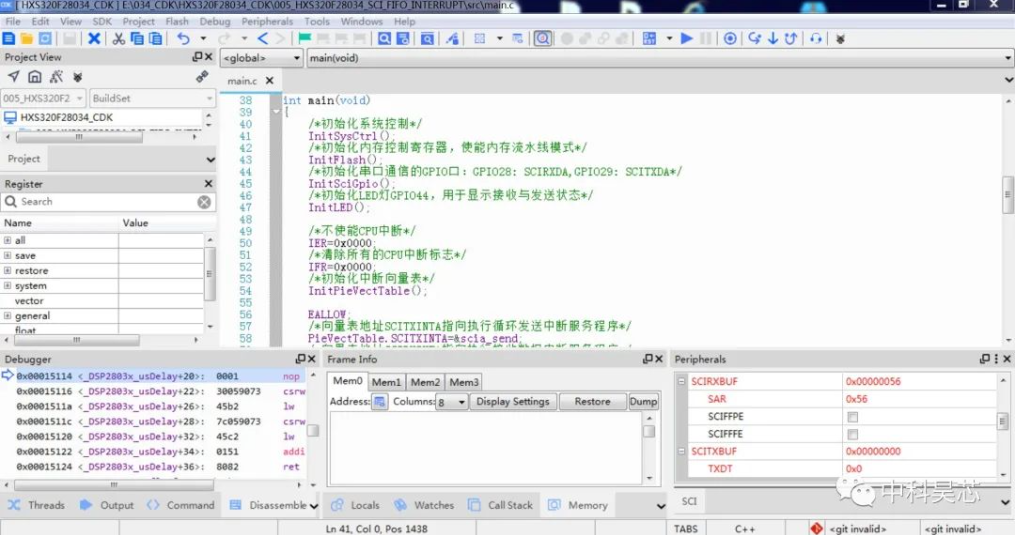This screenshot has width=1015, height=535.
Task: Click the Debugger panel horizontal scrollbar
Action: [114, 485]
